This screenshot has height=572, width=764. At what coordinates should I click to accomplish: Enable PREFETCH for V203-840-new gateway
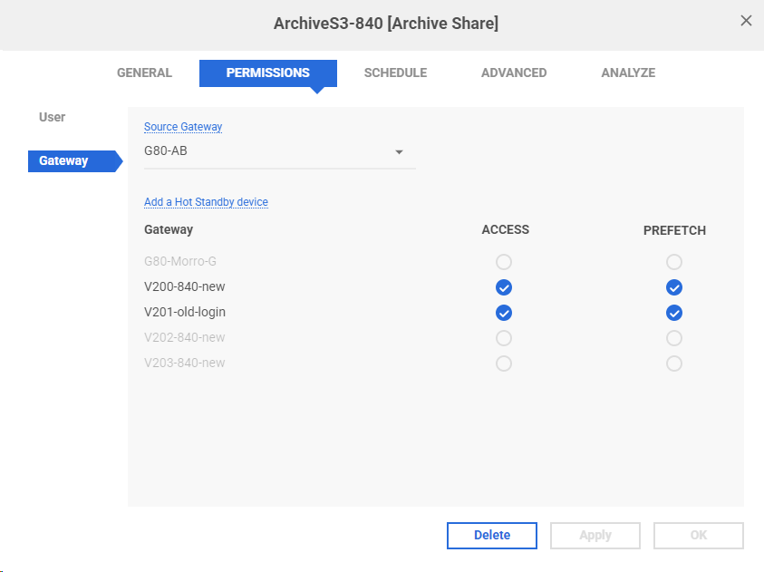(674, 363)
